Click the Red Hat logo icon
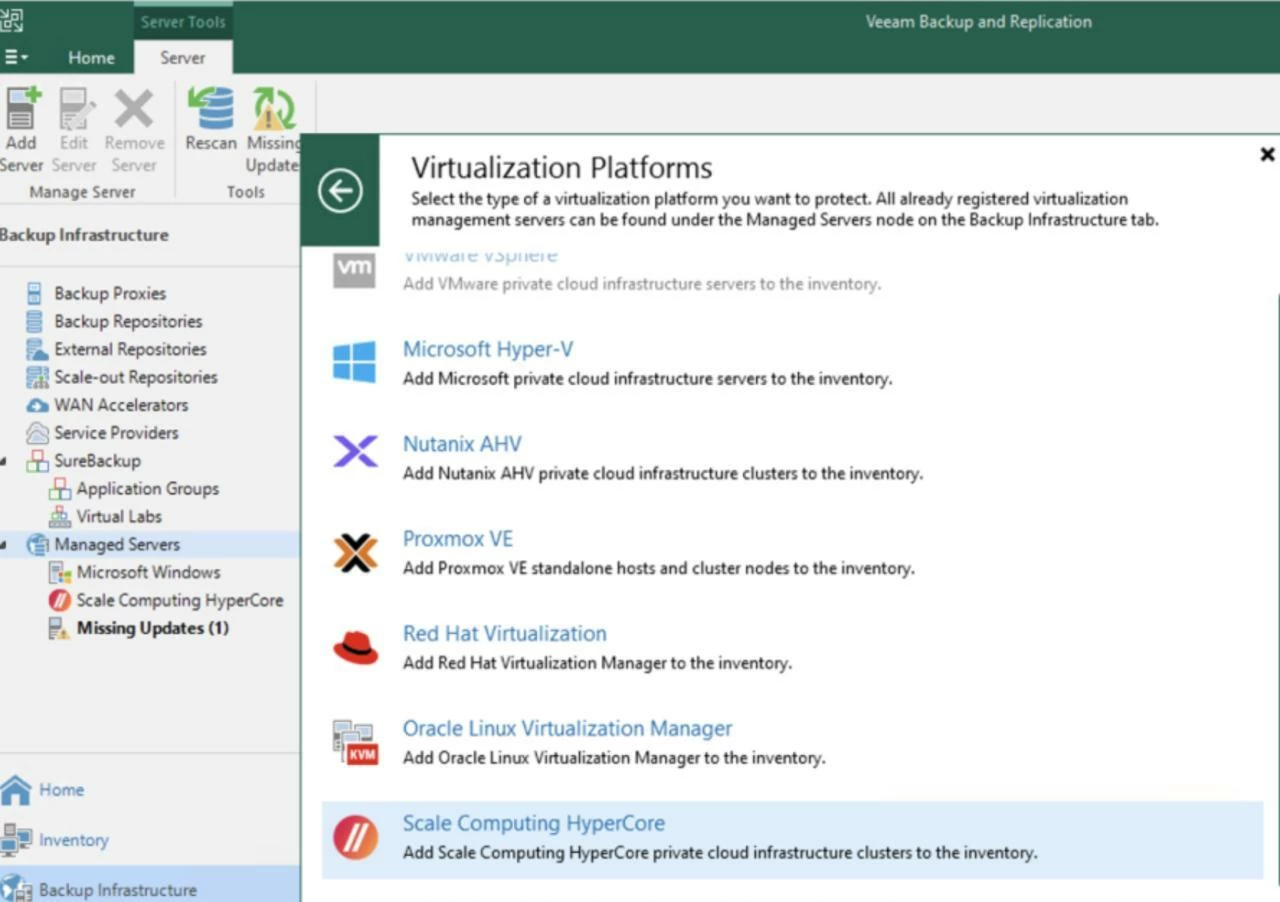 coord(355,647)
